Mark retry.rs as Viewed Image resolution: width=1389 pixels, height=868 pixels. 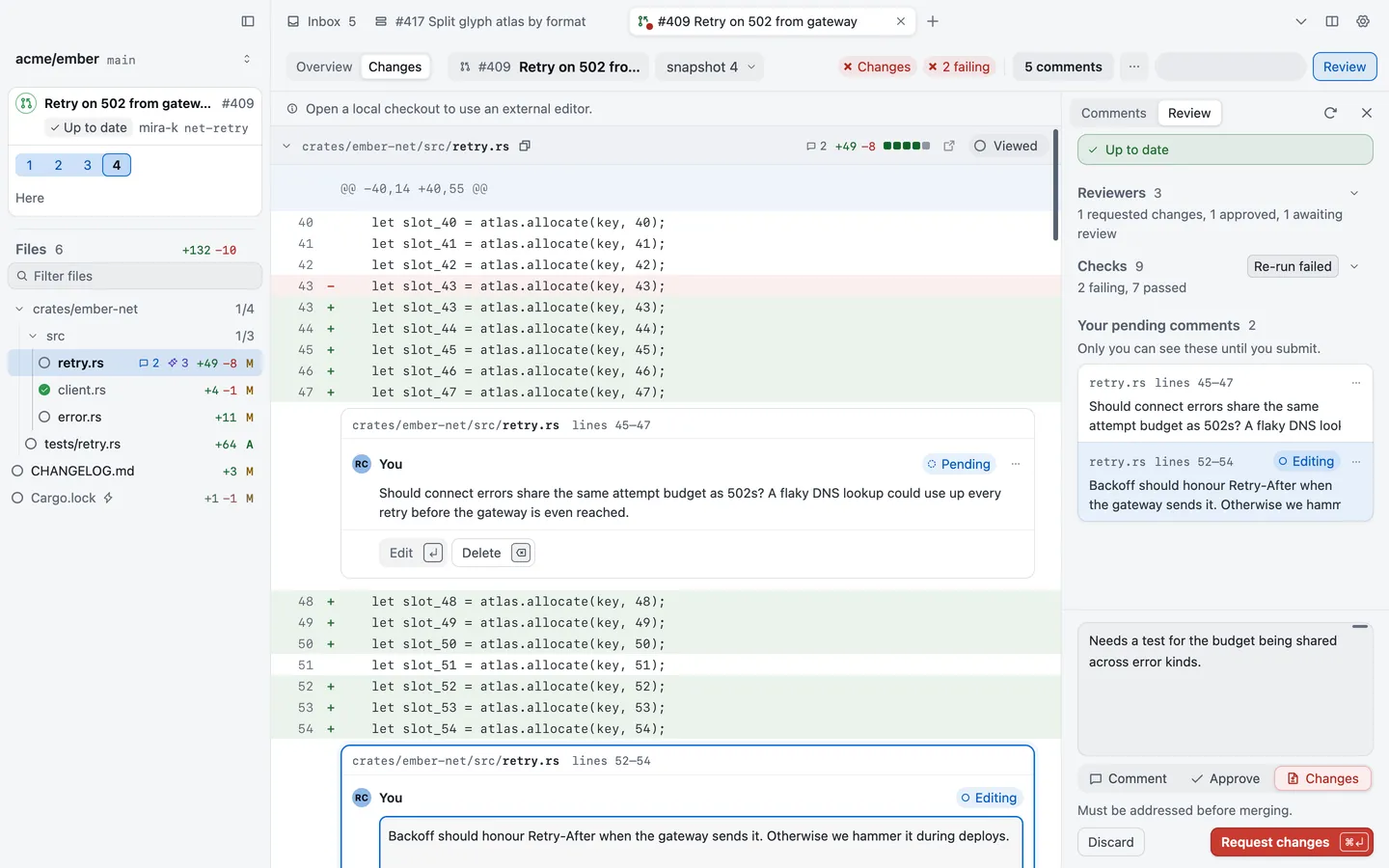1006,146
